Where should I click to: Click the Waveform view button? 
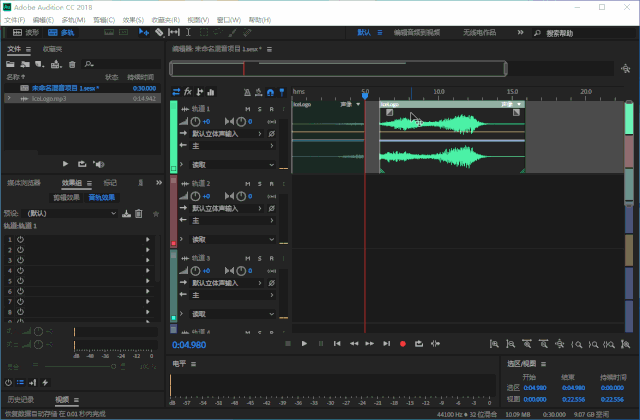click(x=26, y=32)
